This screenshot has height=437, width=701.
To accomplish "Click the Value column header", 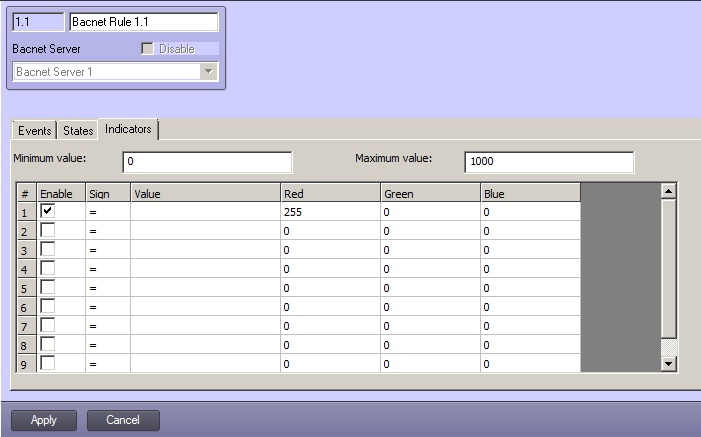I will click(204, 194).
